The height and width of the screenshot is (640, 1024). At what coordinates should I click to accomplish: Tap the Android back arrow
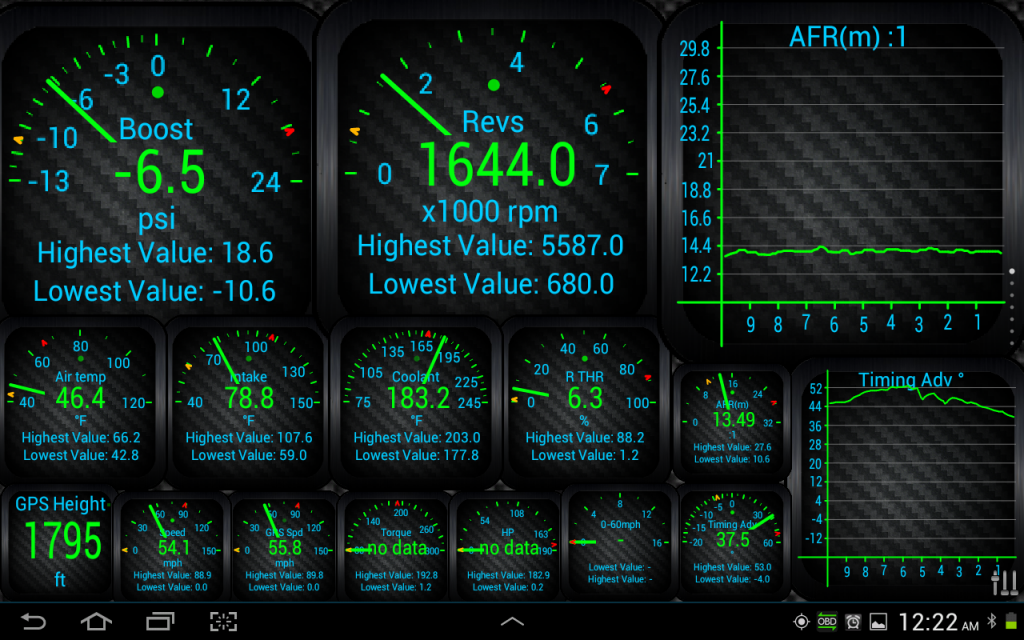(x=33, y=622)
